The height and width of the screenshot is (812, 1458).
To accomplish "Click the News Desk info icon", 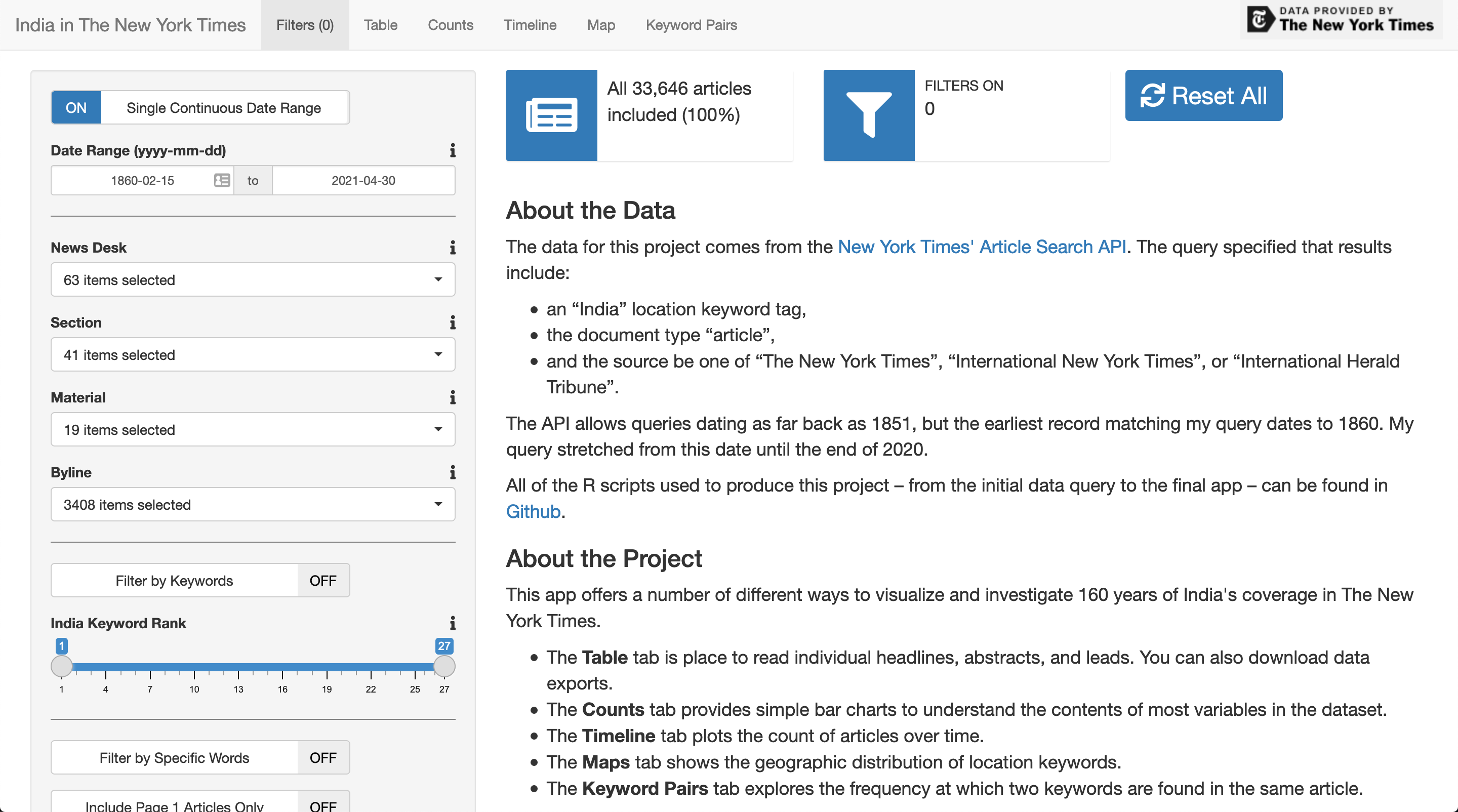I will coord(452,248).
